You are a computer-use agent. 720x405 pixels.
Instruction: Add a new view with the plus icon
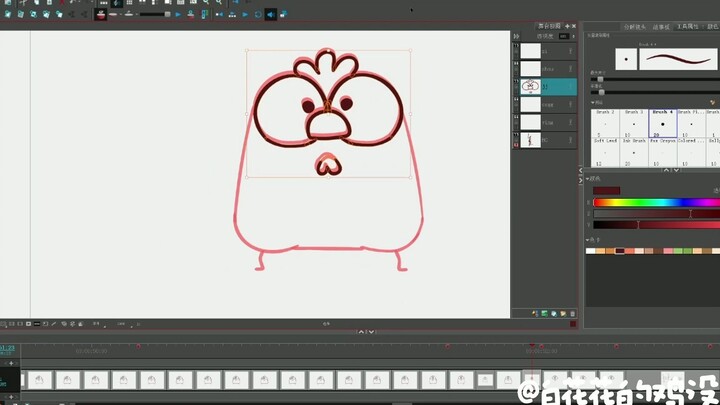click(x=567, y=26)
